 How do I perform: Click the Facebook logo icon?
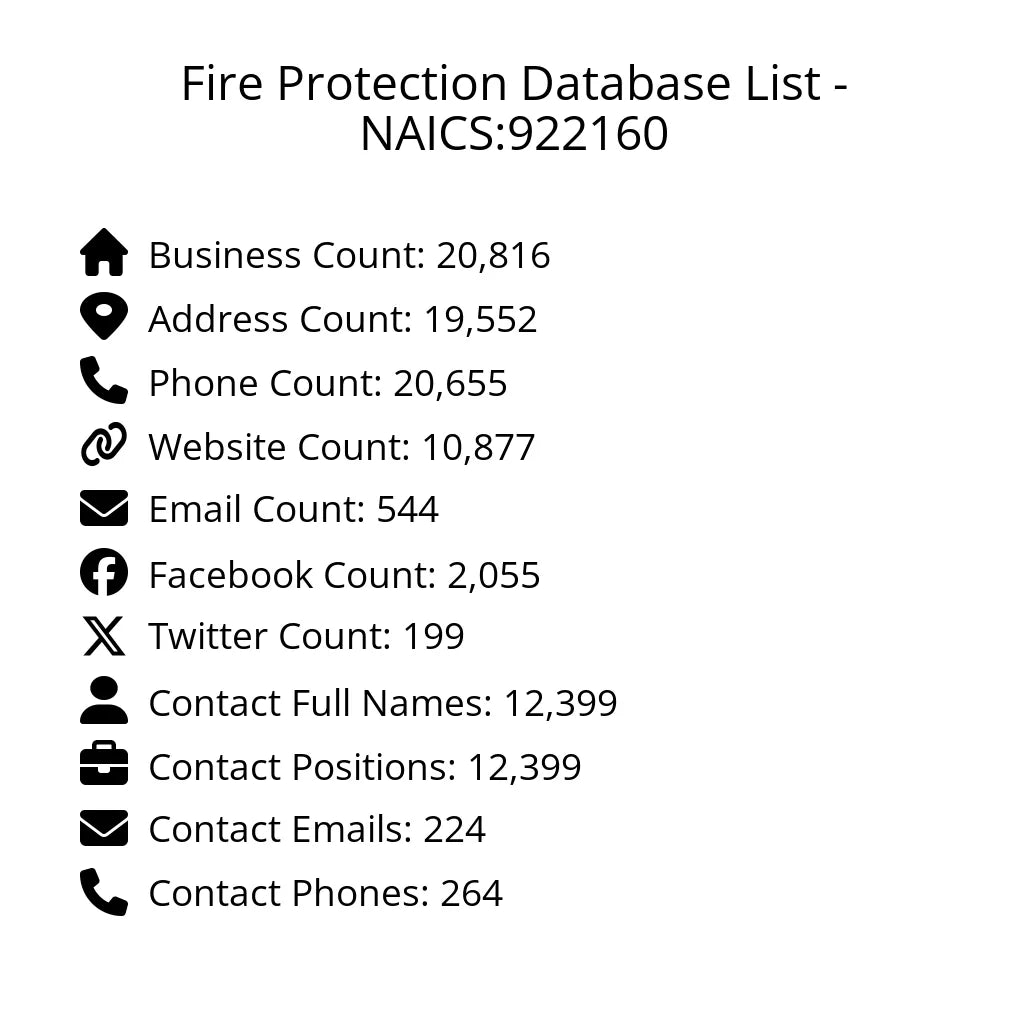[104, 573]
